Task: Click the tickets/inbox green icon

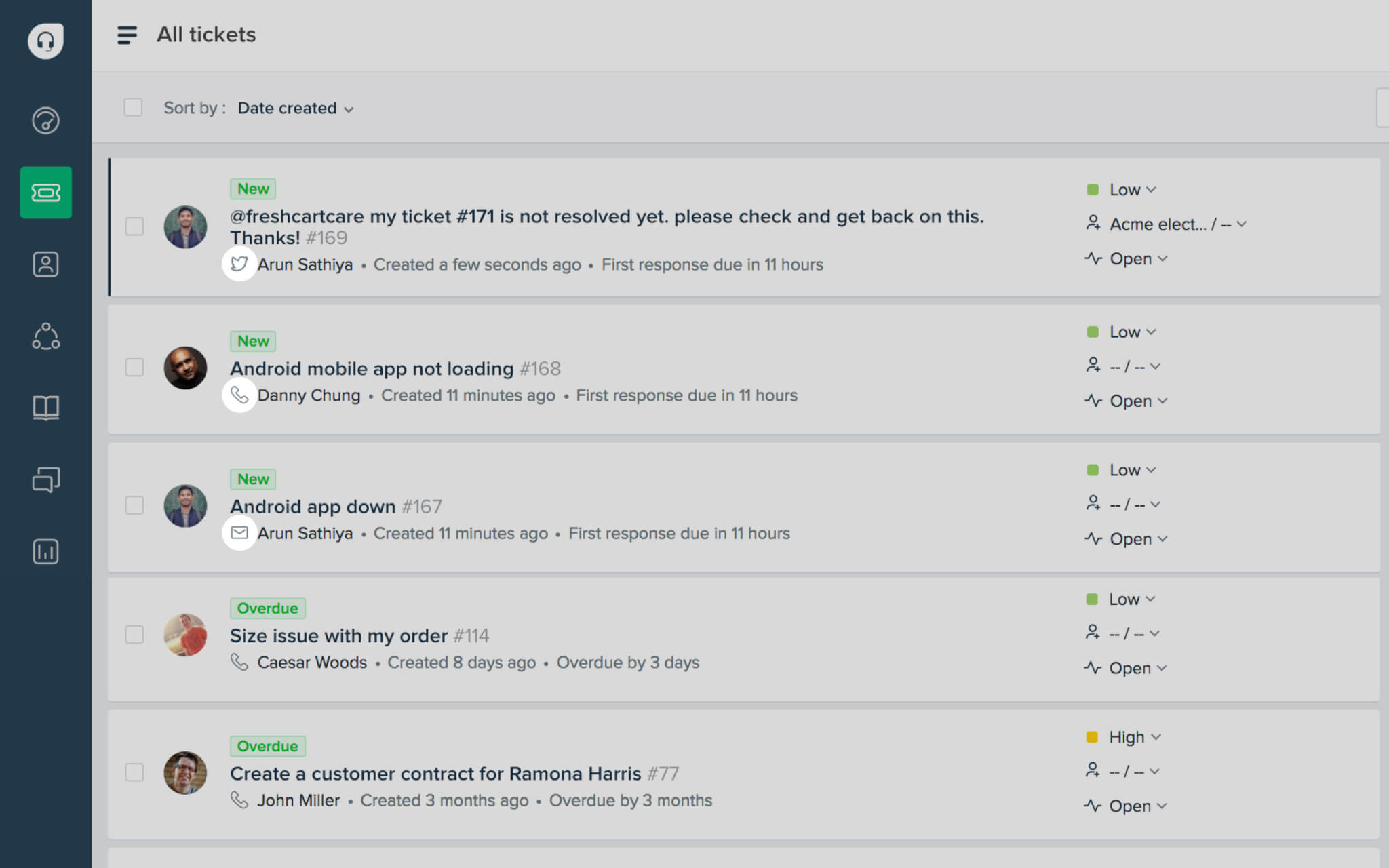Action: [x=47, y=192]
